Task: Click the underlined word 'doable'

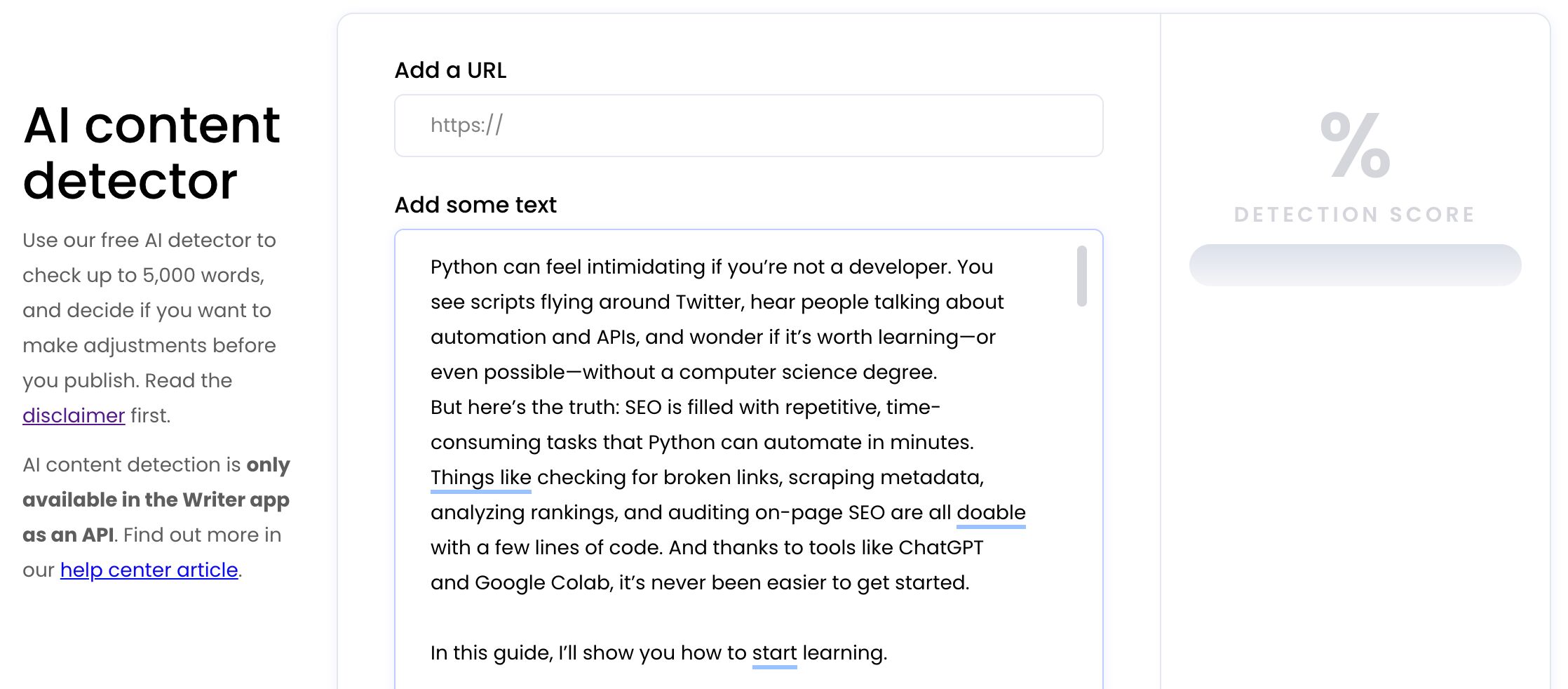Action: pyautogui.click(x=990, y=512)
